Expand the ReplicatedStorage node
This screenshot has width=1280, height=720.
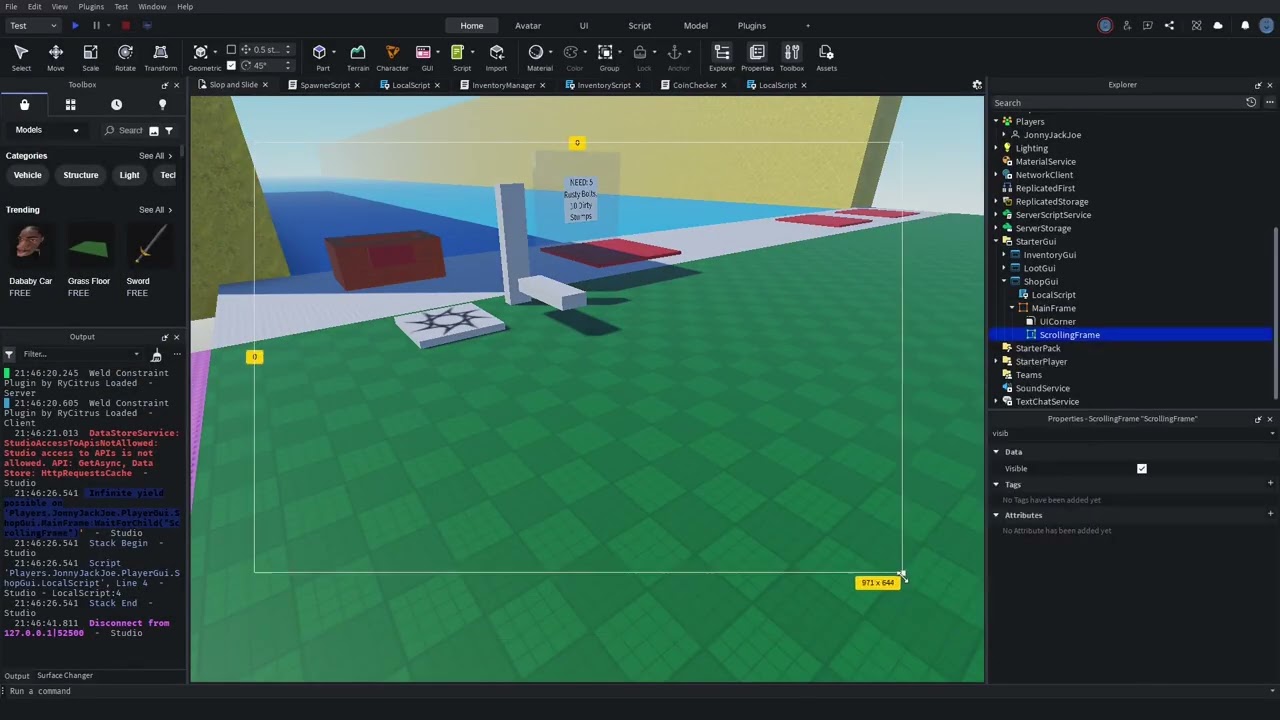pyautogui.click(x=997, y=201)
